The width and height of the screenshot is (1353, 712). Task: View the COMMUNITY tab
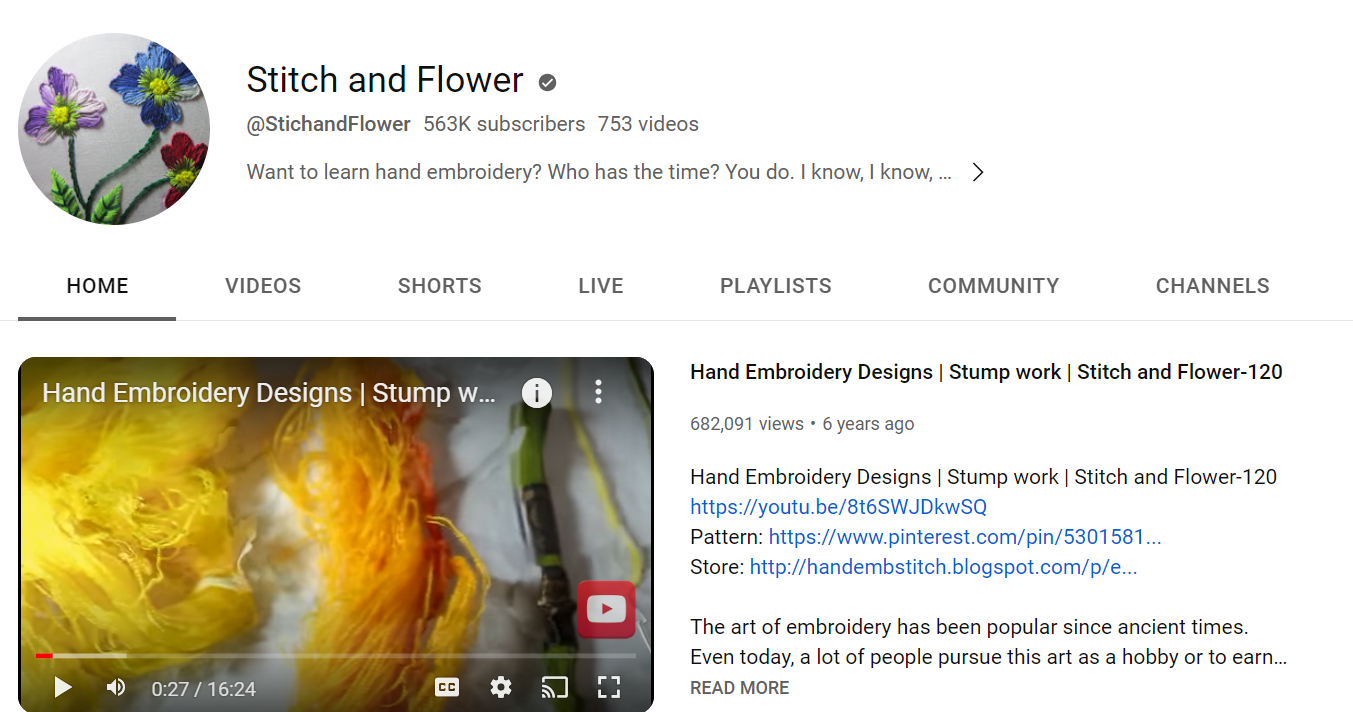[x=993, y=286]
